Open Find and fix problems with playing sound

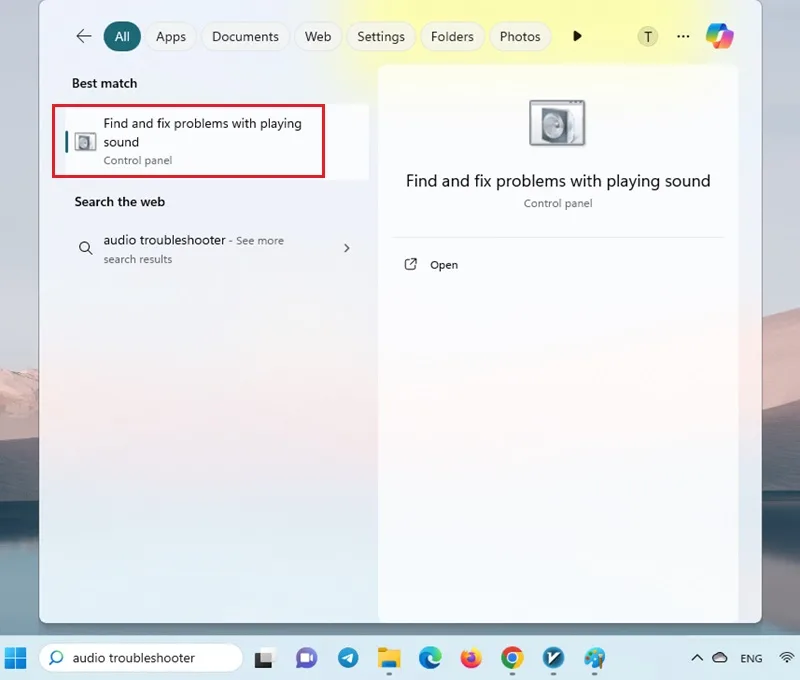click(189, 141)
